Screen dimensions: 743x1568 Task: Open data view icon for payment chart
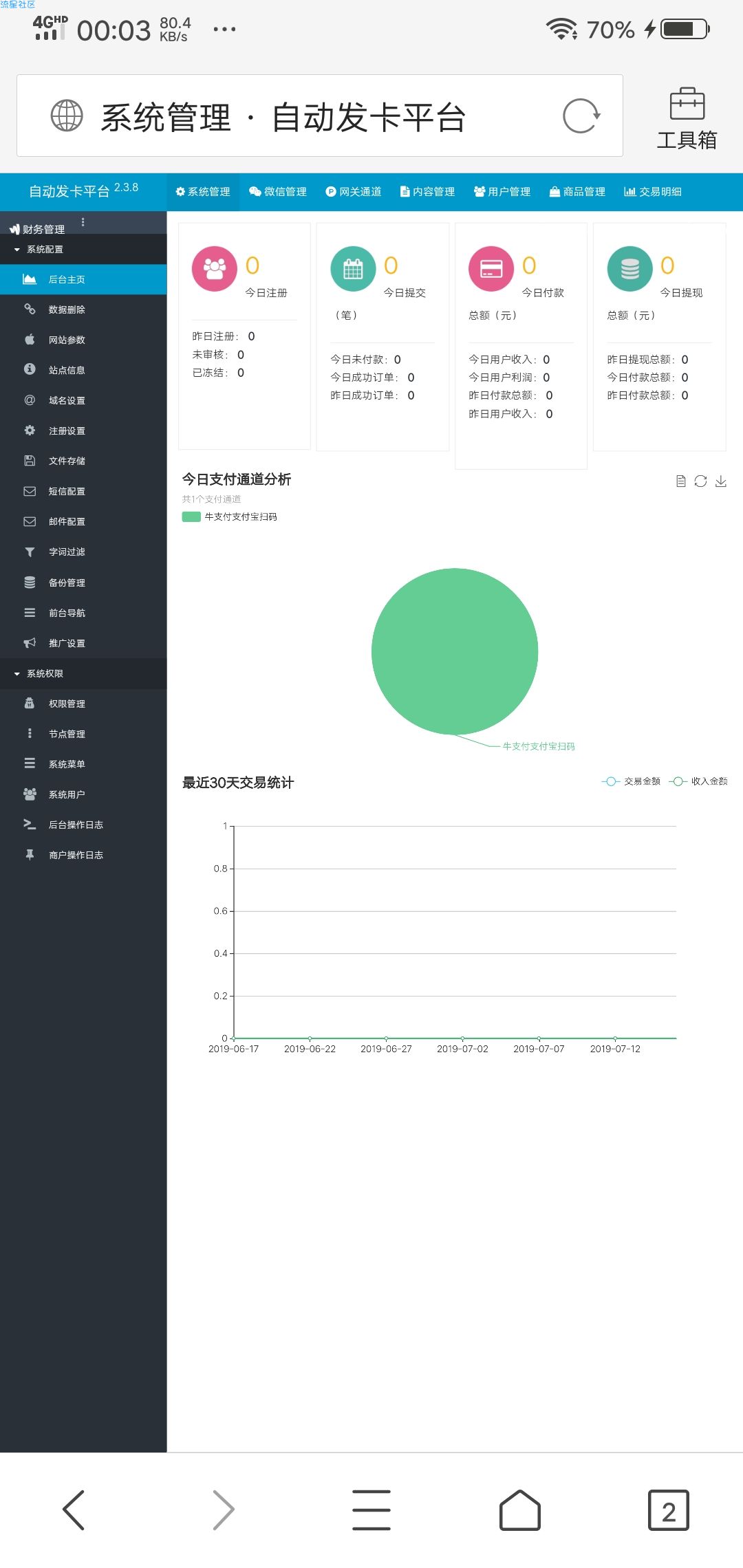pos(680,481)
